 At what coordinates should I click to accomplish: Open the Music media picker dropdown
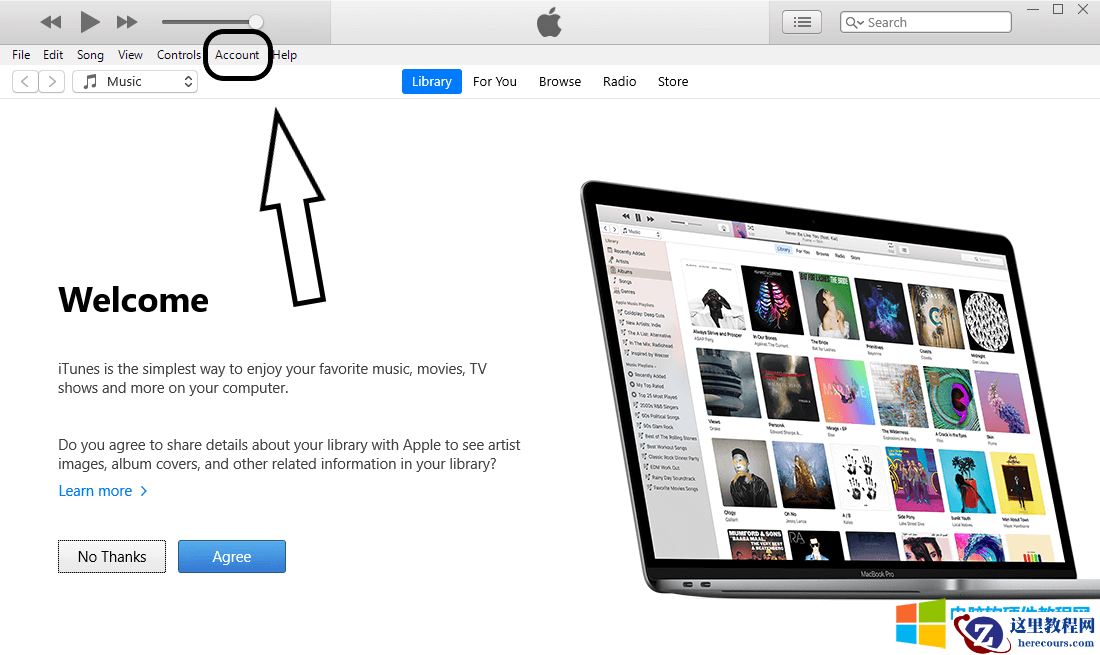click(135, 81)
